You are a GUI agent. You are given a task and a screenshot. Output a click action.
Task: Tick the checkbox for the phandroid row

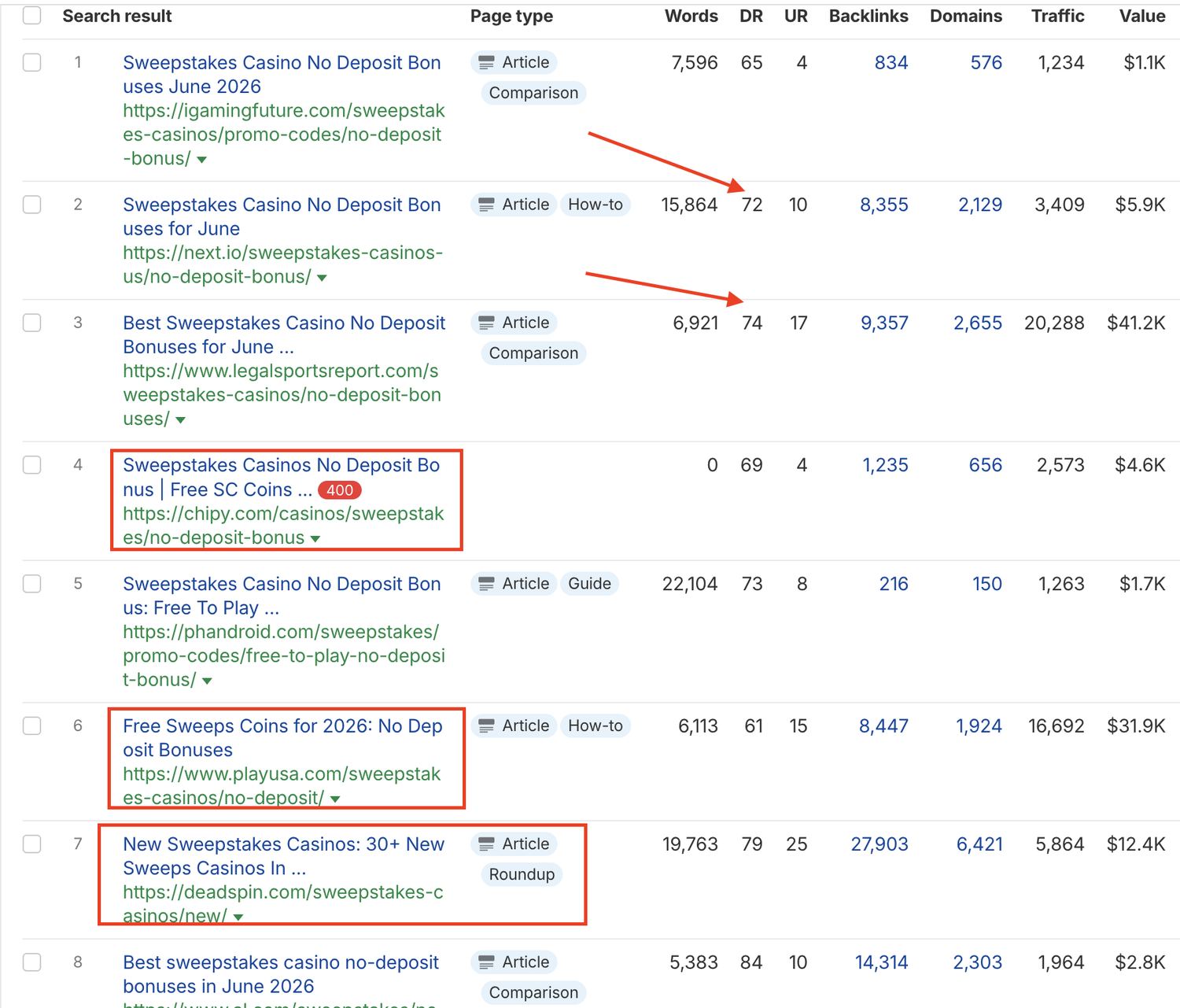coord(32,584)
